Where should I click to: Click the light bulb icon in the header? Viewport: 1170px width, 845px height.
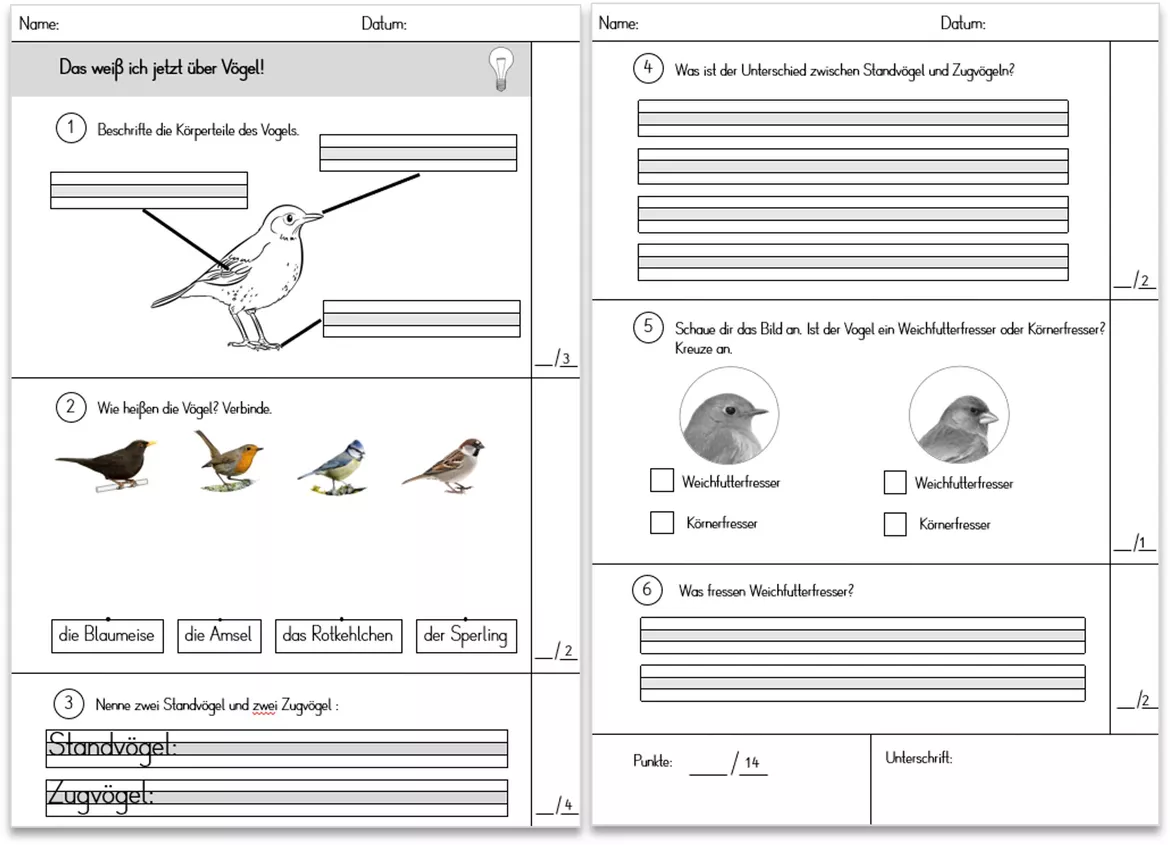(x=501, y=69)
